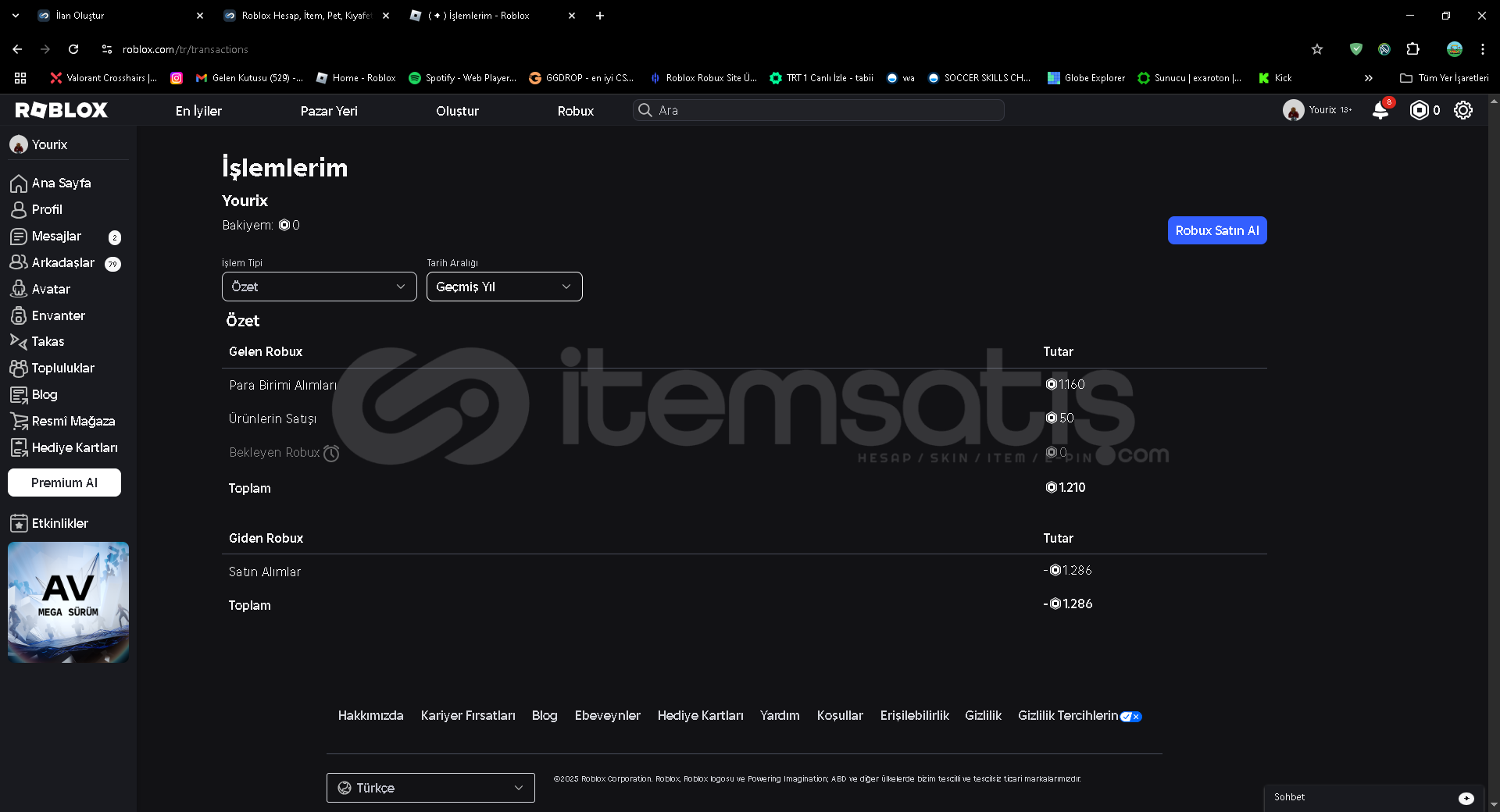Open Takas in the sidebar
This screenshot has height=812, width=1500.
click(37, 341)
